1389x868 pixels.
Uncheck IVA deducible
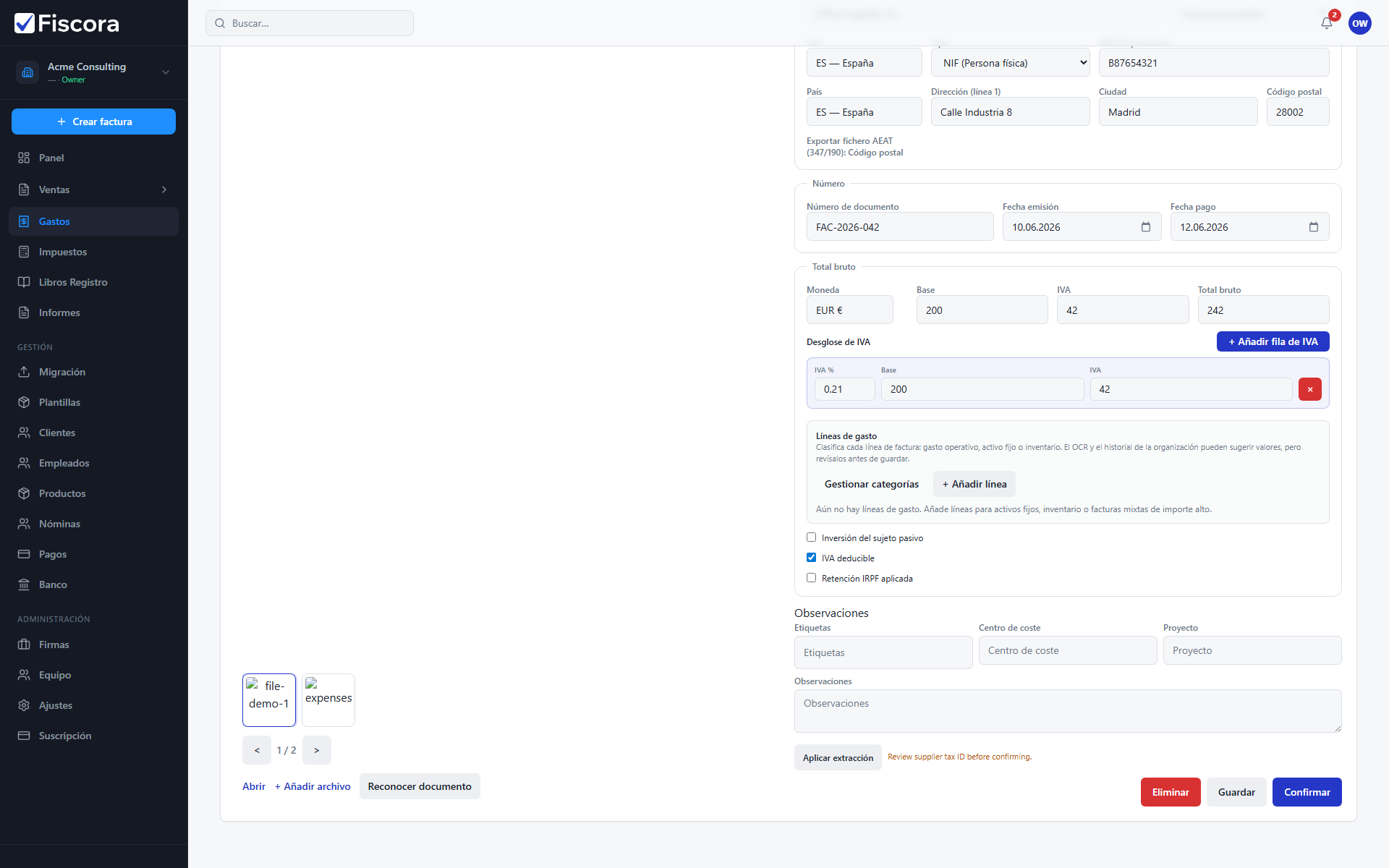click(812, 558)
